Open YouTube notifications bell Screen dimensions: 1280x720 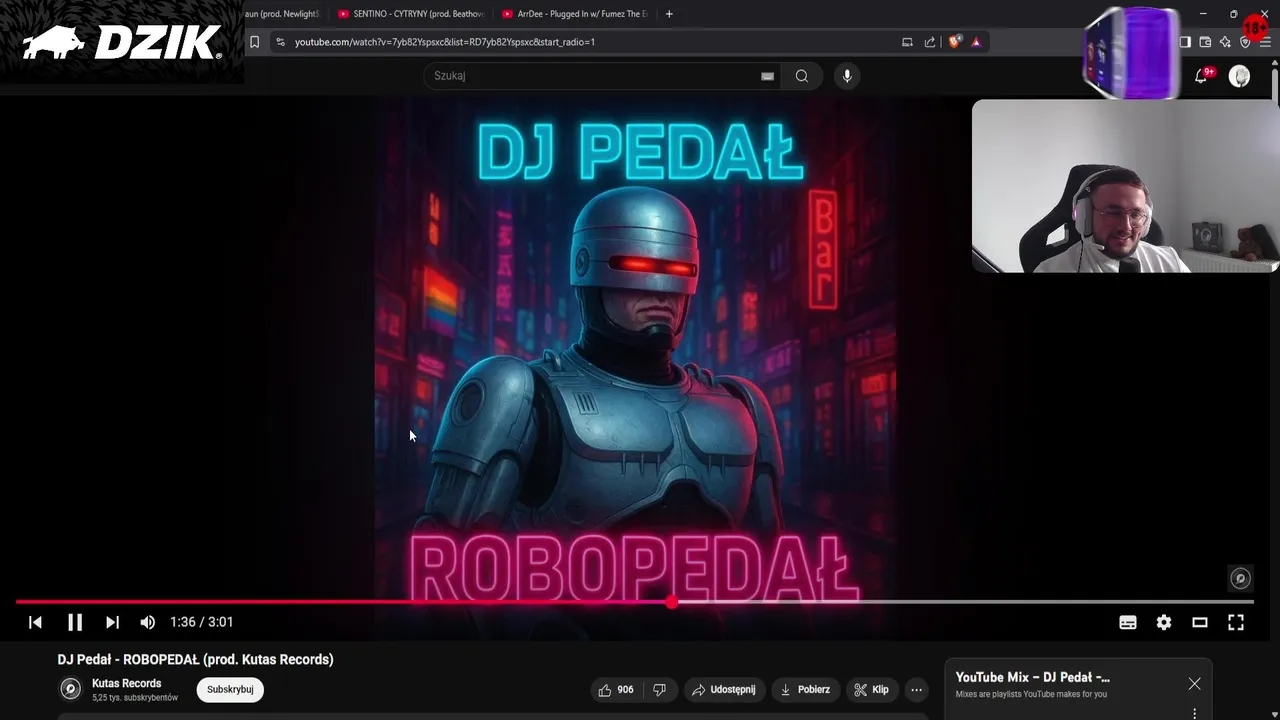point(1202,76)
